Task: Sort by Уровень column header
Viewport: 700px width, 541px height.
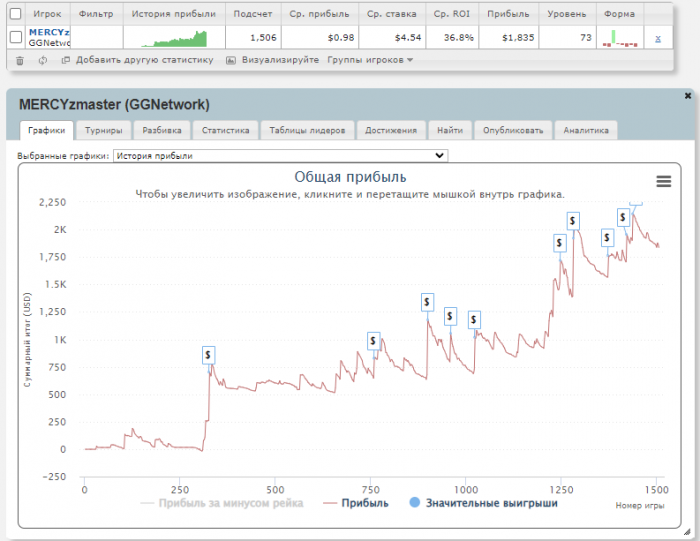Action: click(x=567, y=14)
